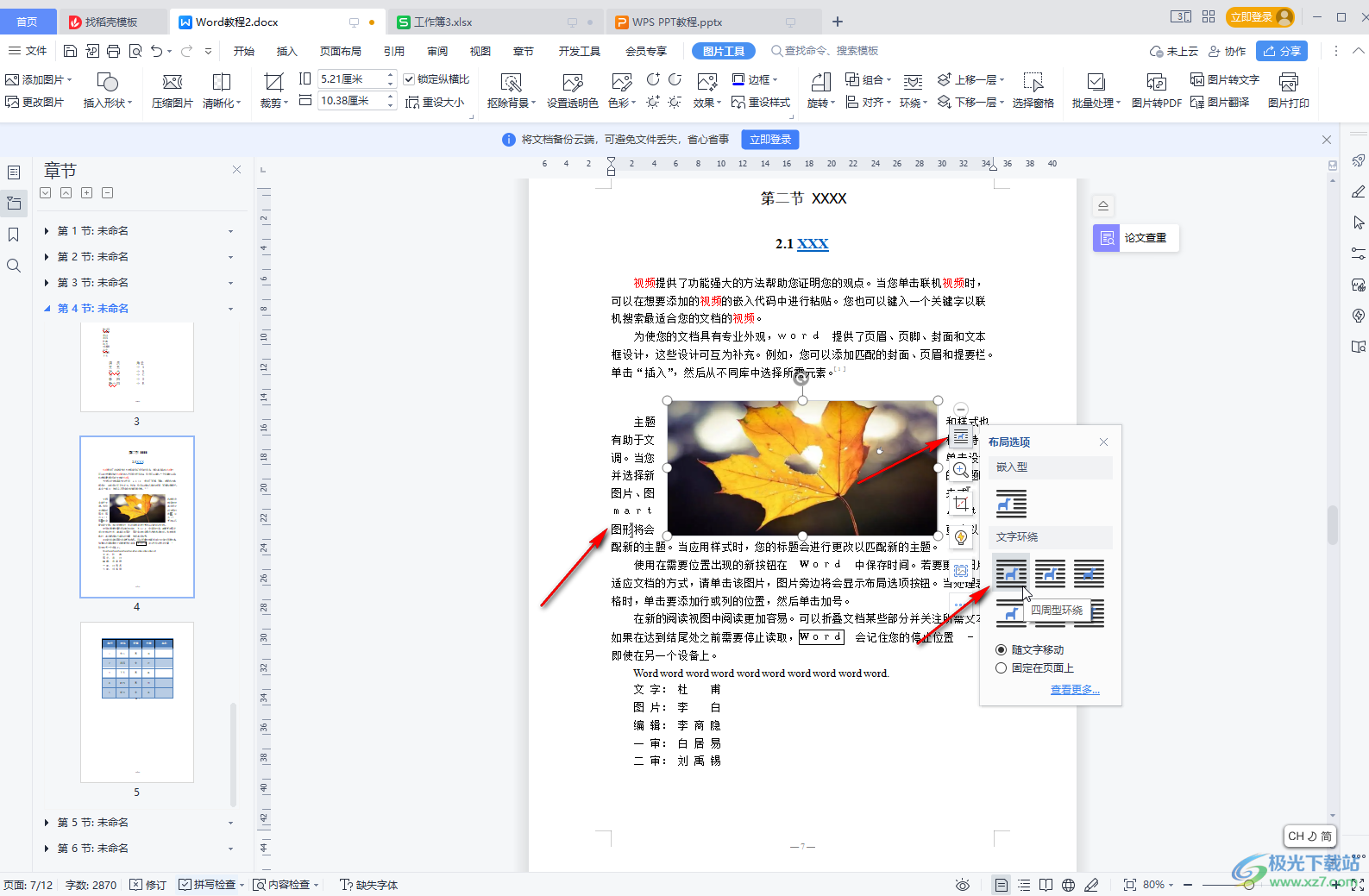Collapse the 第 4 节 section tree item
Screen dimensions: 1369x896
pyautogui.click(x=47, y=309)
